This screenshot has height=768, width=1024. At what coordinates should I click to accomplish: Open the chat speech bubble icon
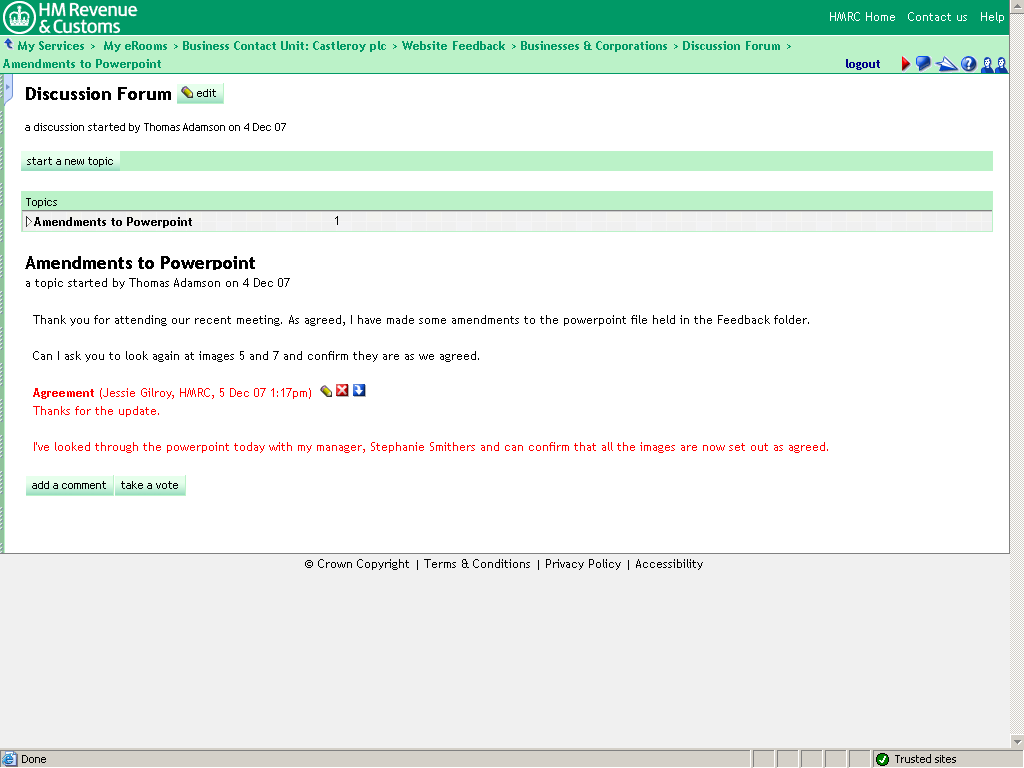coord(923,64)
